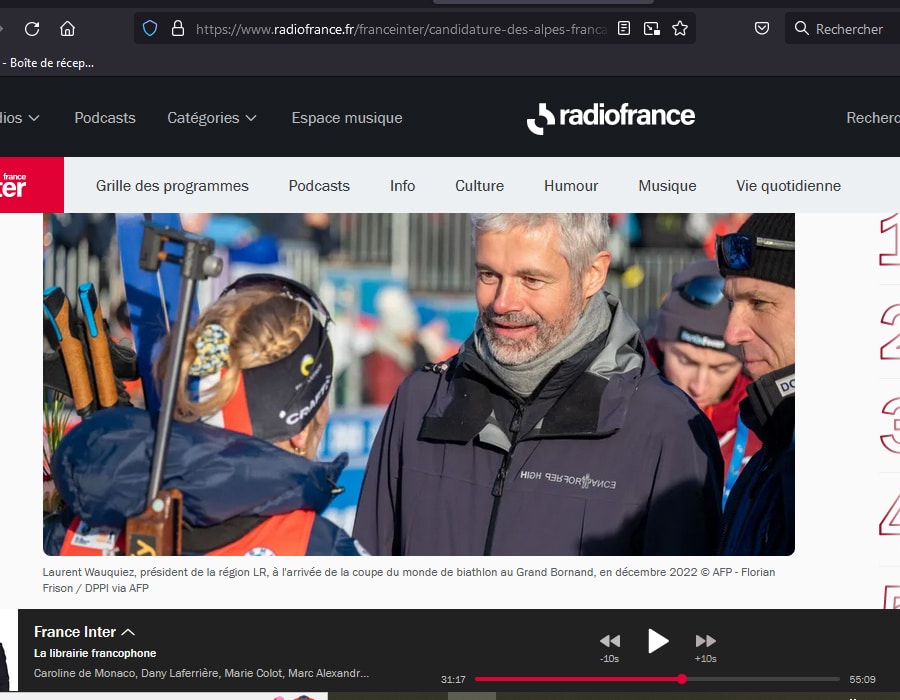Open the Catégories dropdown
This screenshot has width=900, height=700.
click(x=211, y=117)
